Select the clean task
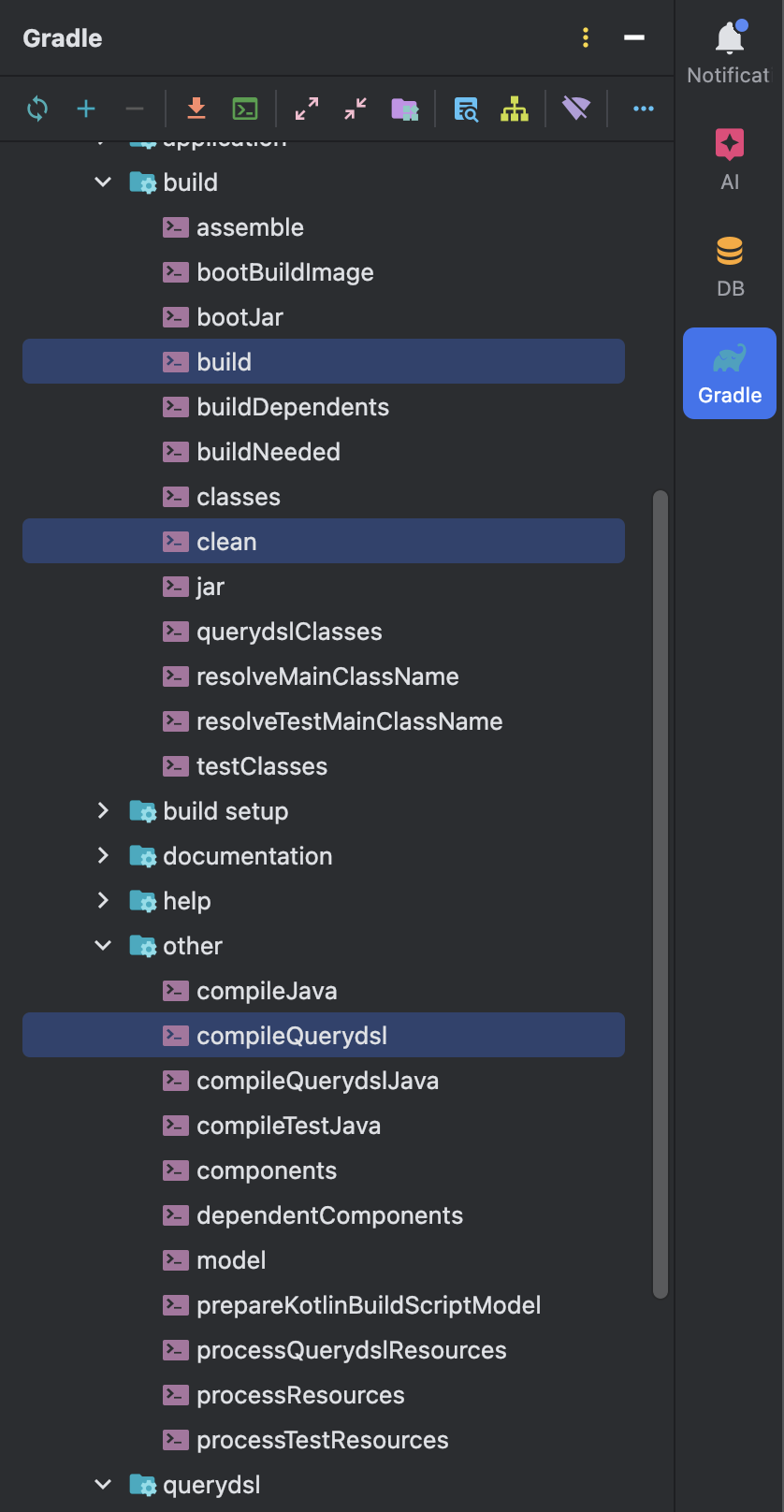The height and width of the screenshot is (1512, 784). 324,541
